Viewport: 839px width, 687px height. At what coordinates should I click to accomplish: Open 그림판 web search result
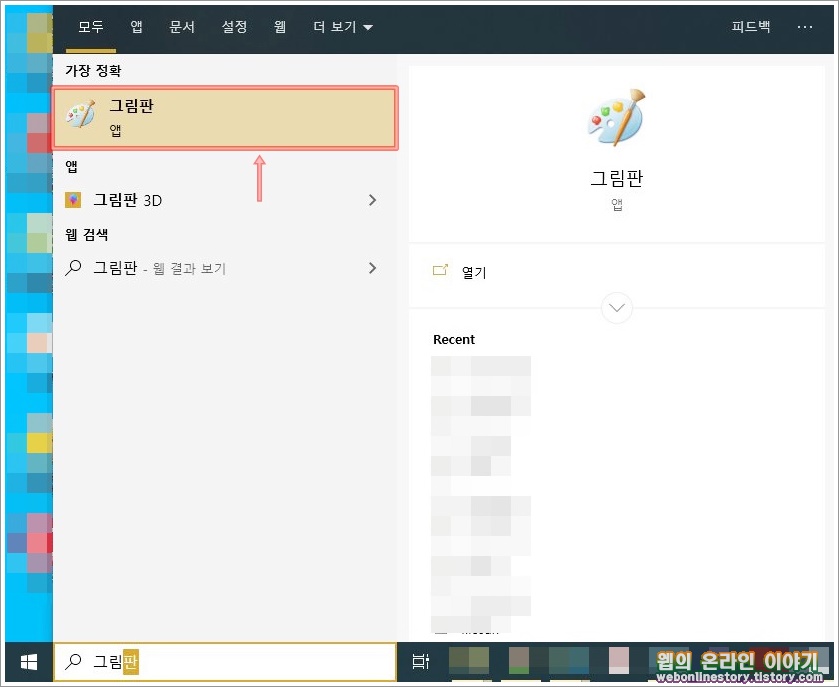[225, 268]
